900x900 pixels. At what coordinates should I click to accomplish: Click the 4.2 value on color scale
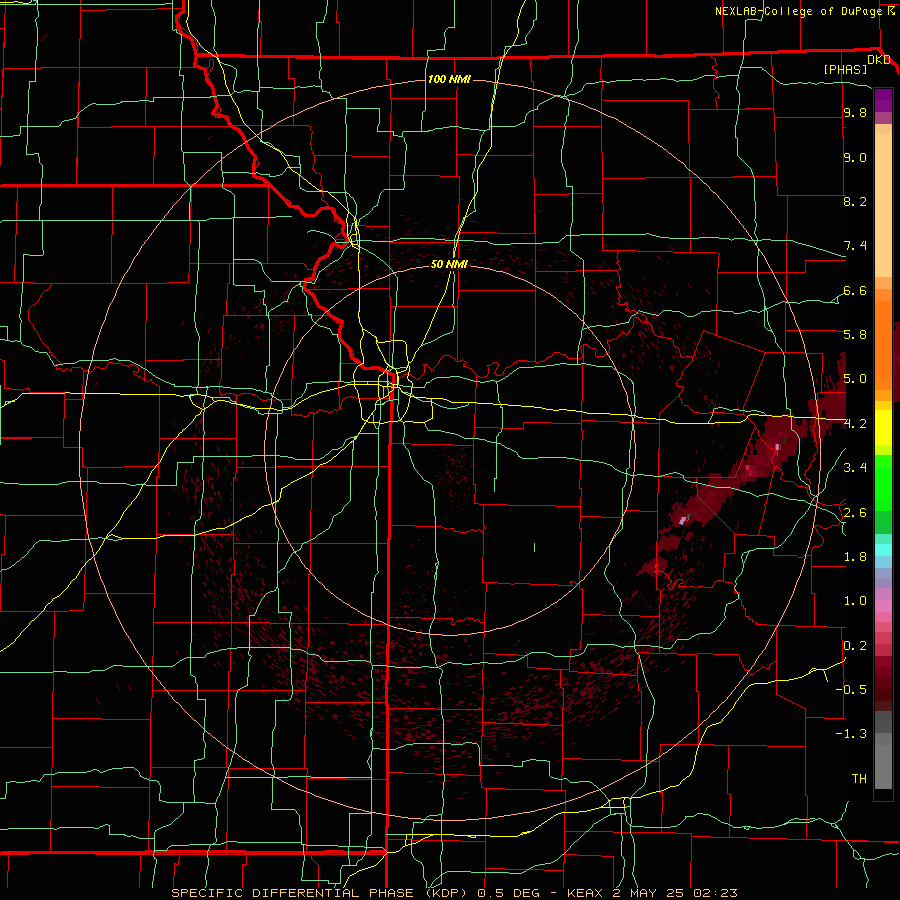point(855,424)
